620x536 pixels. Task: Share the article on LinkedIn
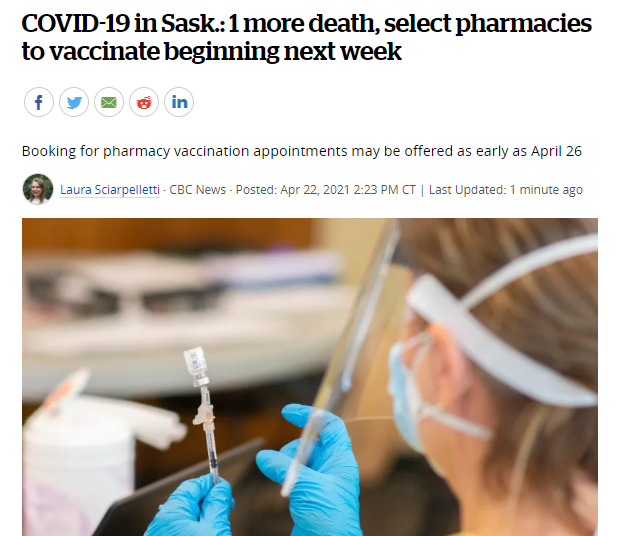click(179, 102)
